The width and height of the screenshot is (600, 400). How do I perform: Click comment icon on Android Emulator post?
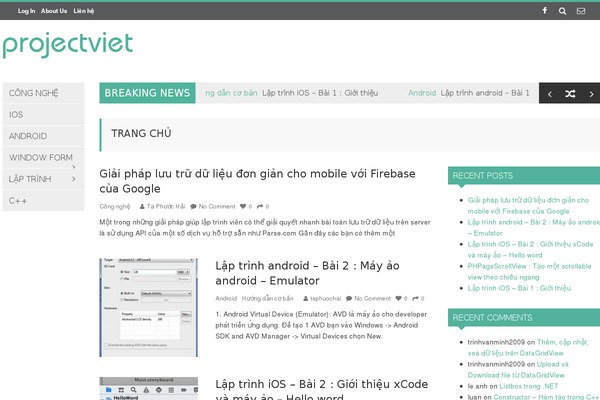[x=349, y=299]
